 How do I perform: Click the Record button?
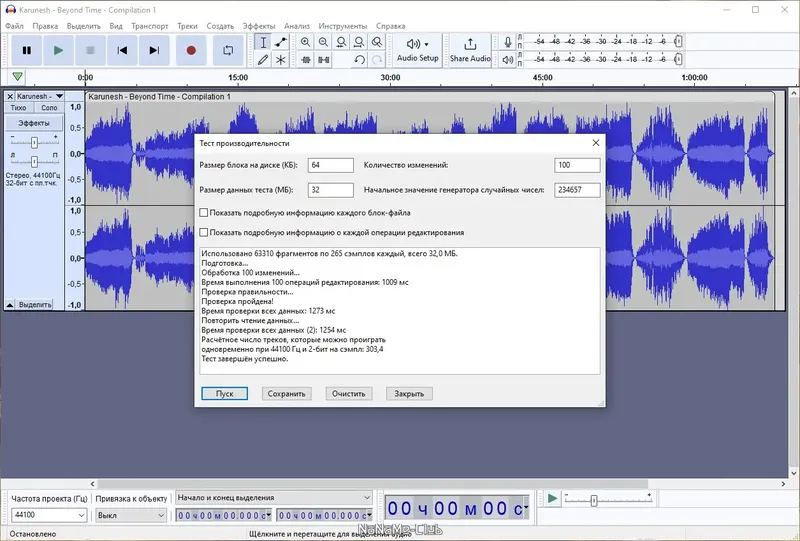[191, 50]
